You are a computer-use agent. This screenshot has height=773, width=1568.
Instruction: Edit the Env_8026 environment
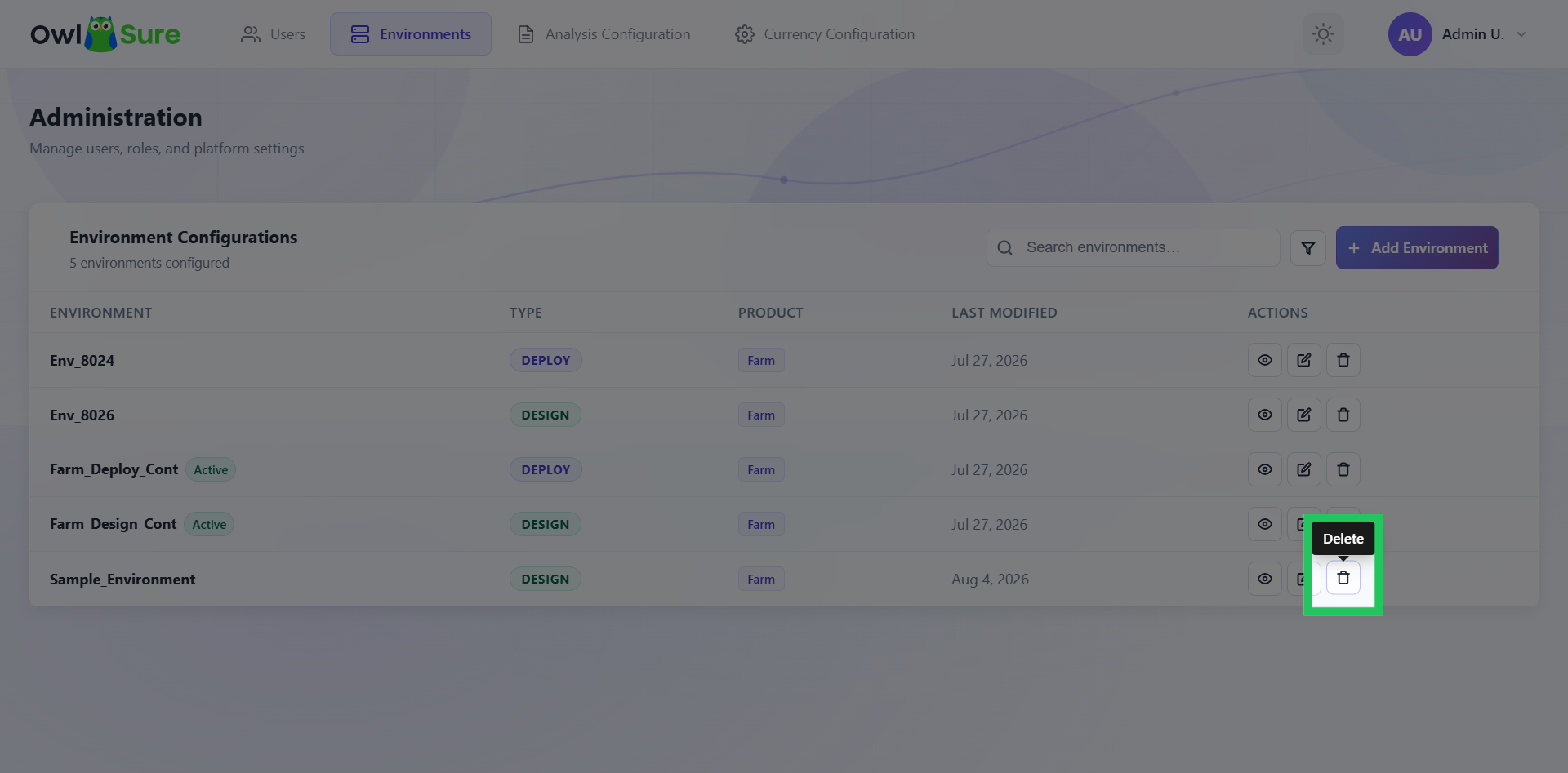[1303, 415]
